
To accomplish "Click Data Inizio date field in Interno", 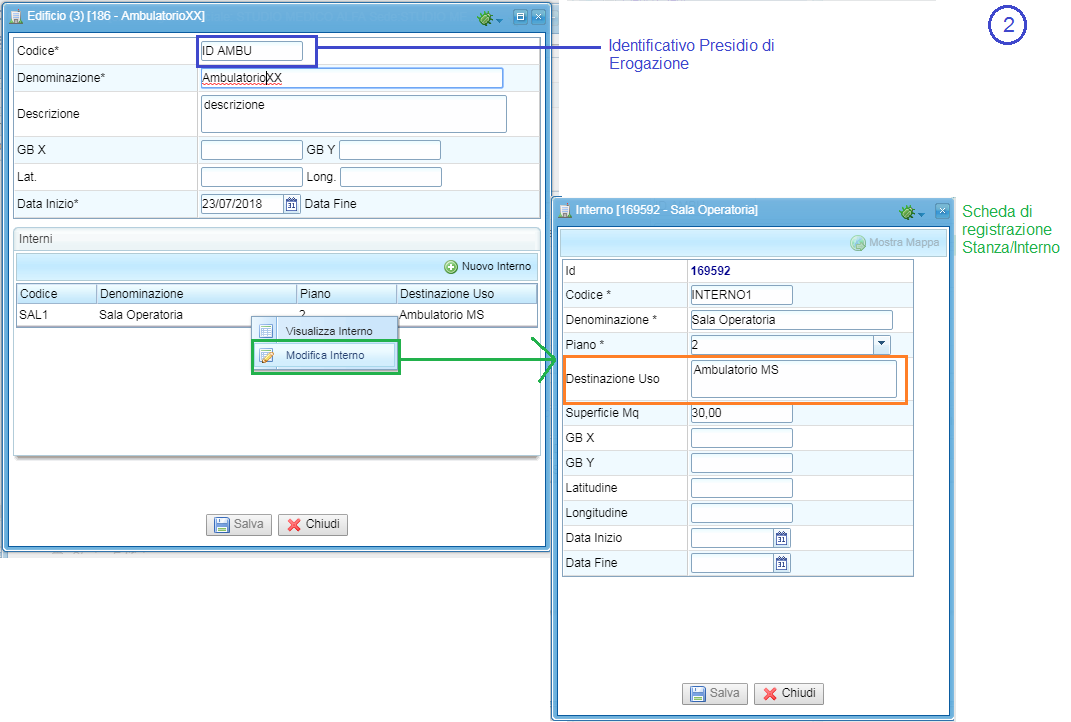I will tap(732, 538).
